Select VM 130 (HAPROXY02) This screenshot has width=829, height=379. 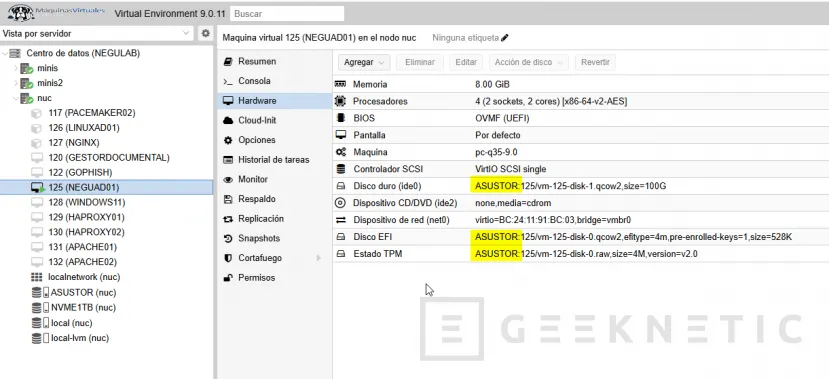[86, 232]
